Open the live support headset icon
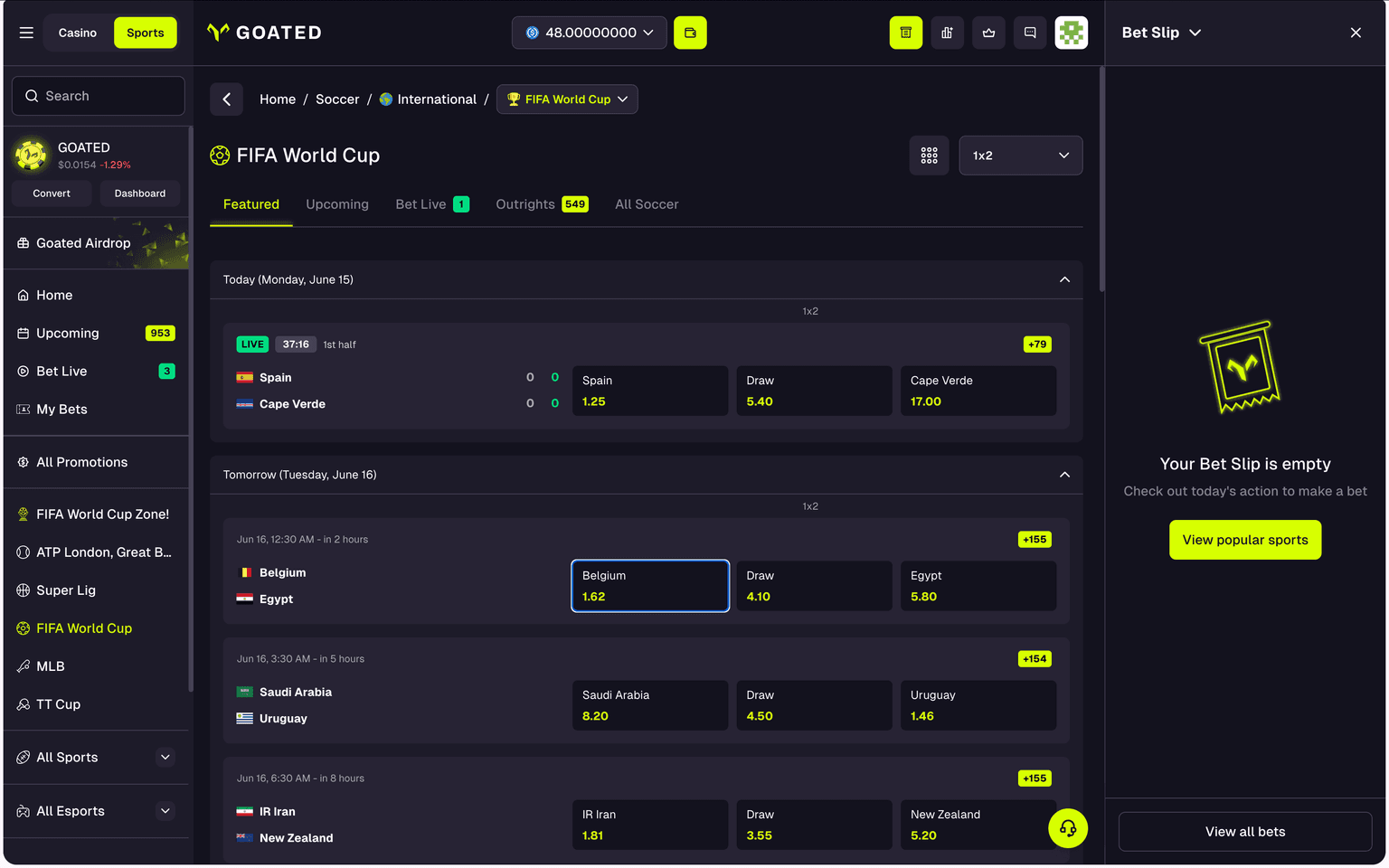The height and width of the screenshot is (868, 1389). click(x=1068, y=828)
